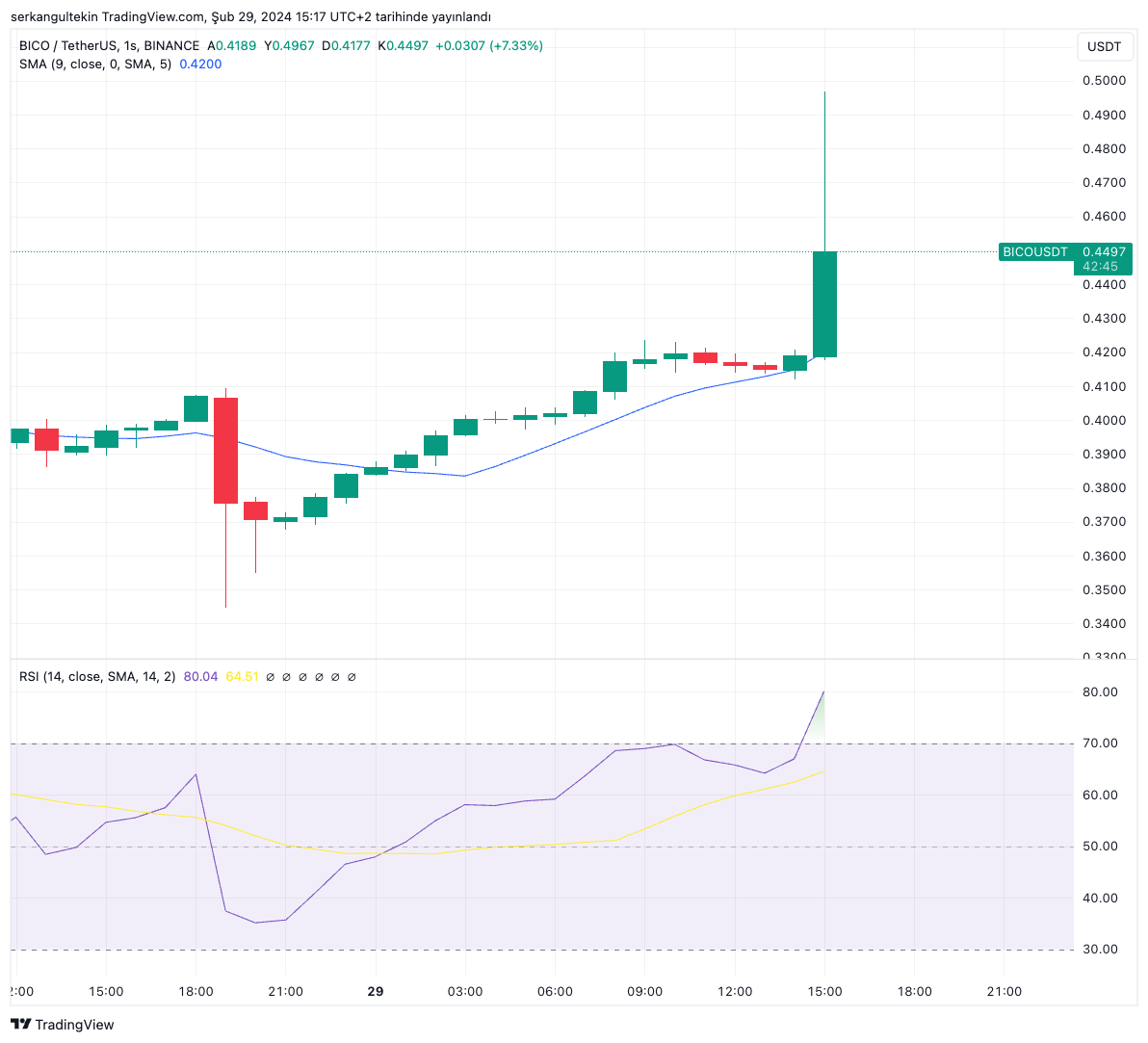The image size is (1148, 1043).
Task: Click the publication header text serkangultekin TradingView.com
Action: click(250, 16)
